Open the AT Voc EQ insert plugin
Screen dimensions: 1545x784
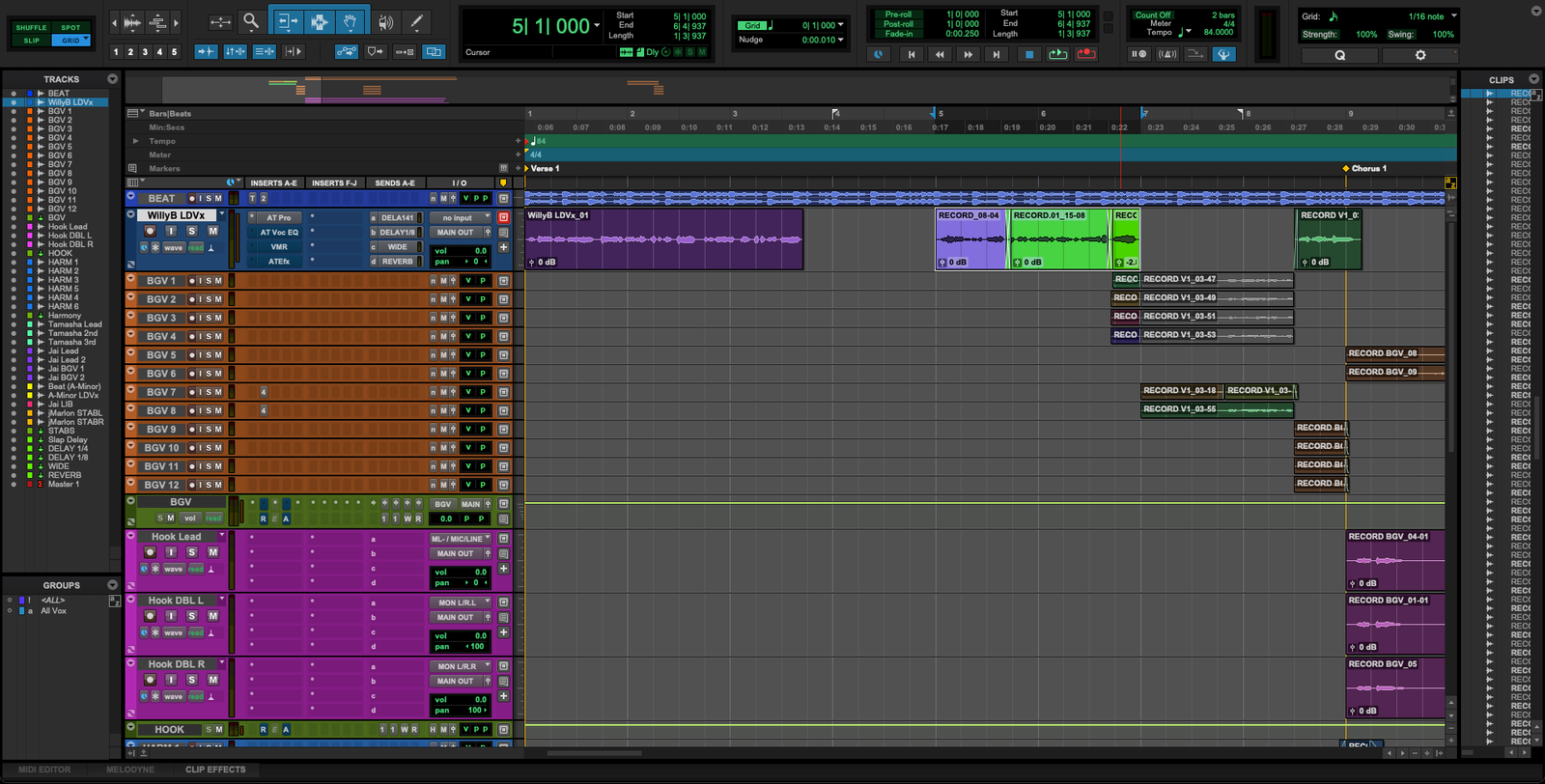click(279, 233)
